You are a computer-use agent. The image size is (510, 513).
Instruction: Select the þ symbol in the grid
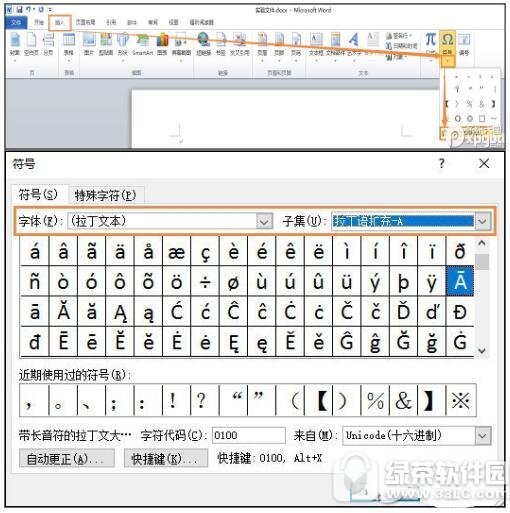coord(403,282)
